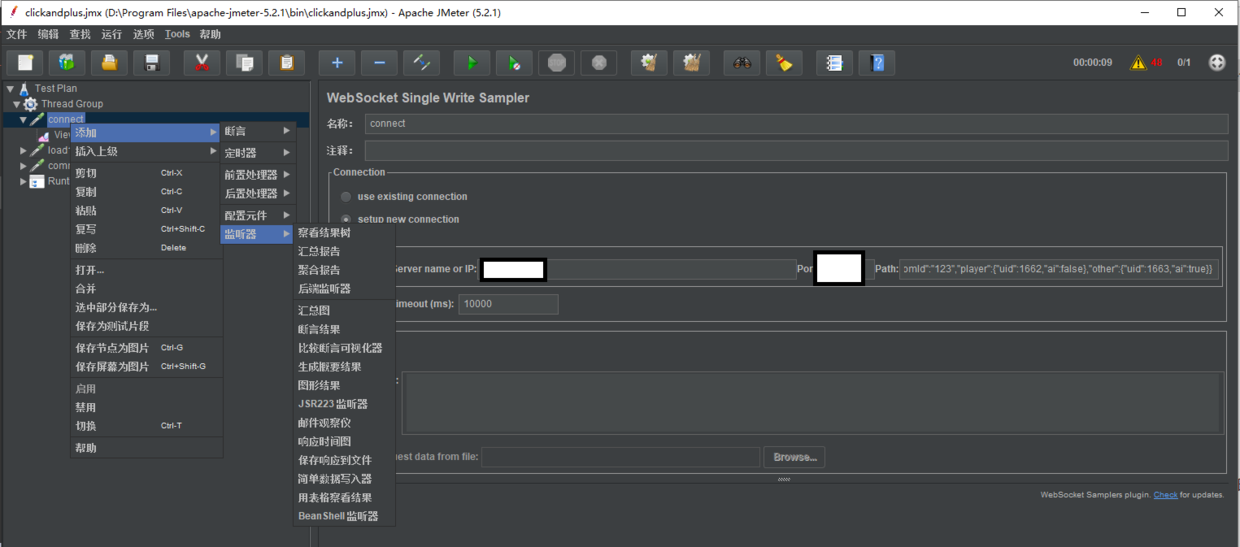This screenshot has height=547, width=1240.
Task: Open Search using the binoculars icon
Action: coord(741,62)
